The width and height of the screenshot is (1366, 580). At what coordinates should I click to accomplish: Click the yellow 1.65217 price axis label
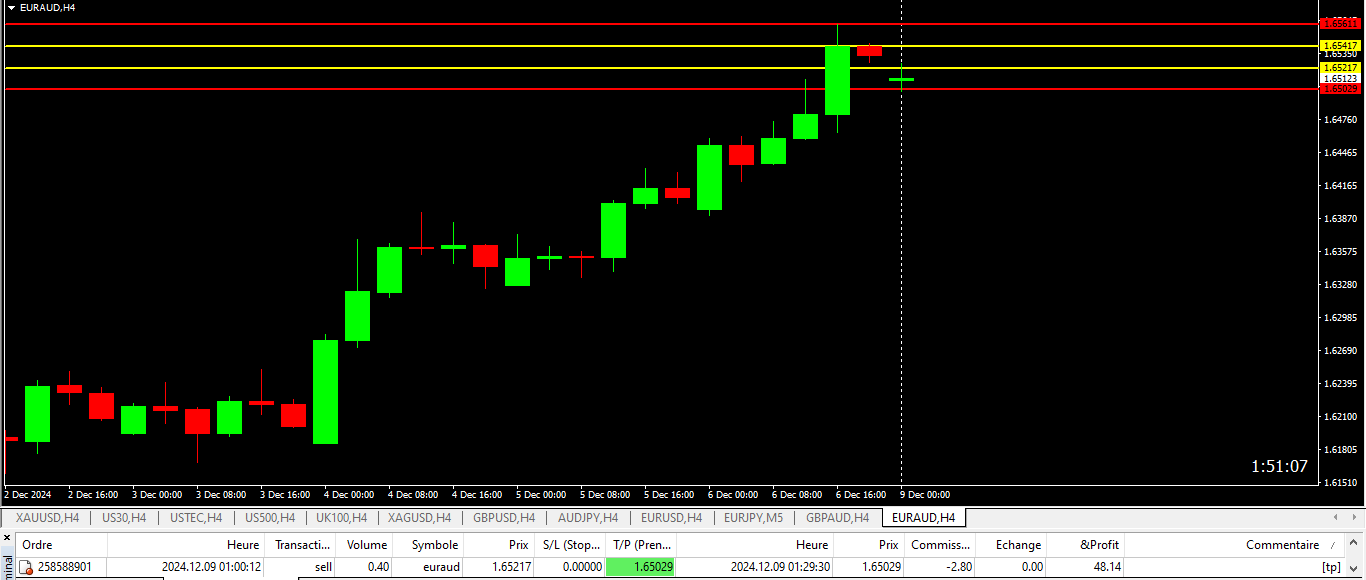(1340, 67)
